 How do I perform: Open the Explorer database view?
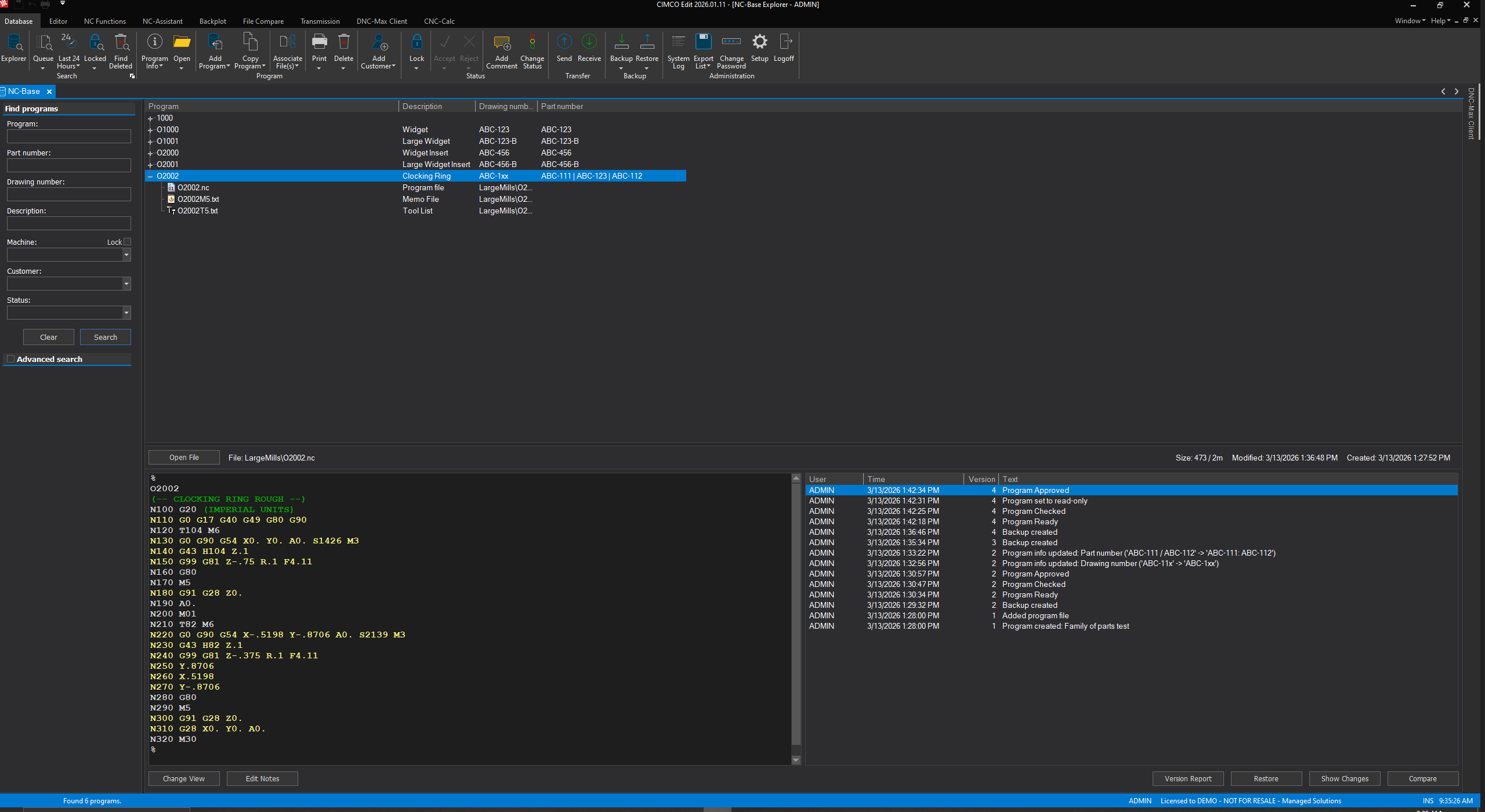click(x=14, y=48)
